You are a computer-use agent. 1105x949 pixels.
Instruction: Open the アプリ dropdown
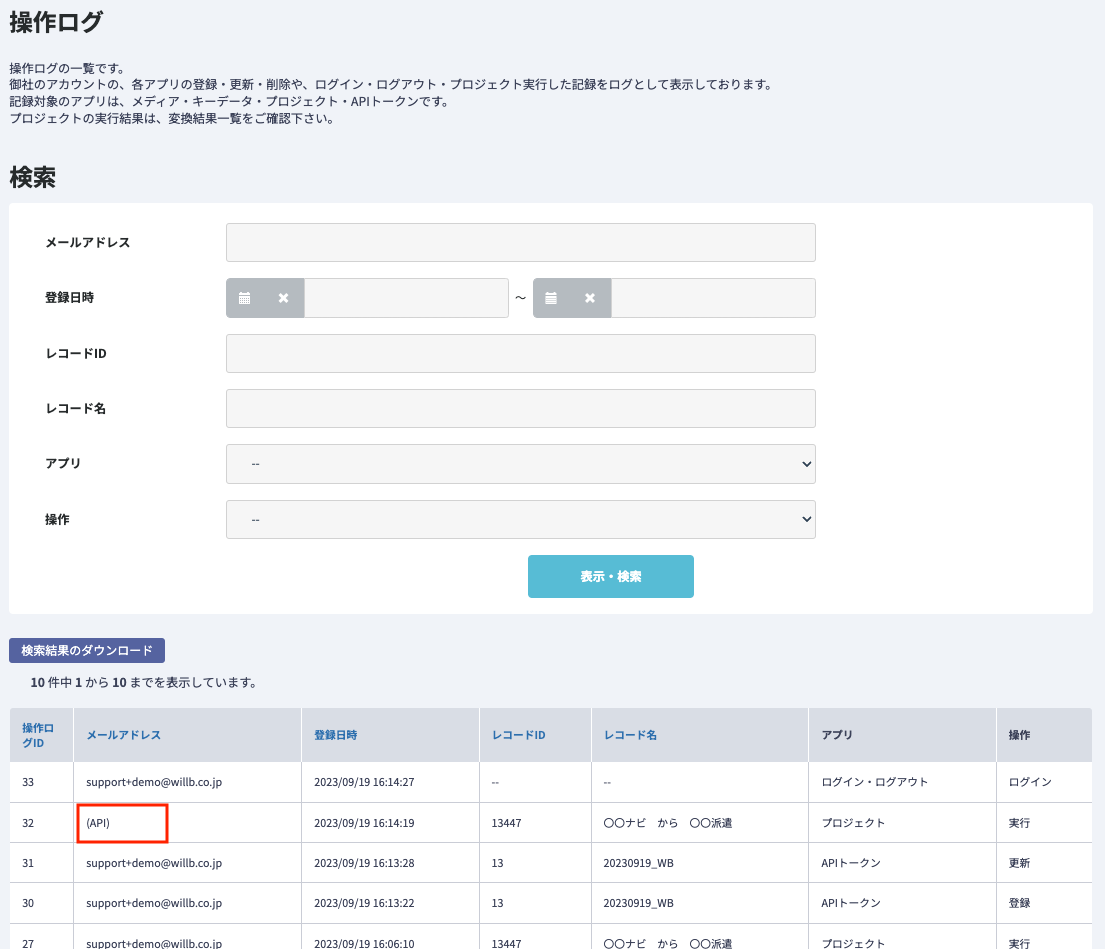click(x=521, y=464)
